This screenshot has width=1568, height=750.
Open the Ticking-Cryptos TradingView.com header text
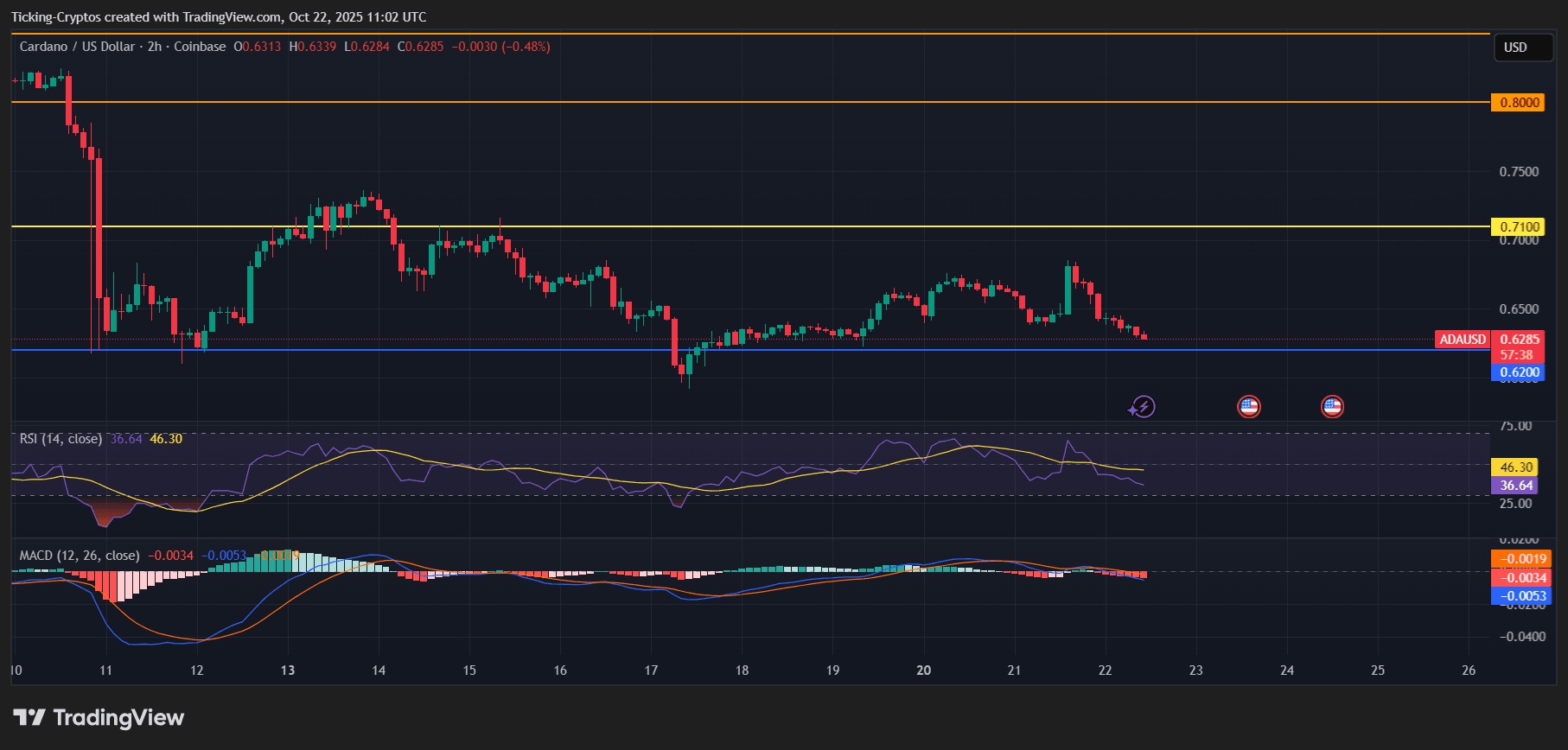pyautogui.click(x=219, y=17)
